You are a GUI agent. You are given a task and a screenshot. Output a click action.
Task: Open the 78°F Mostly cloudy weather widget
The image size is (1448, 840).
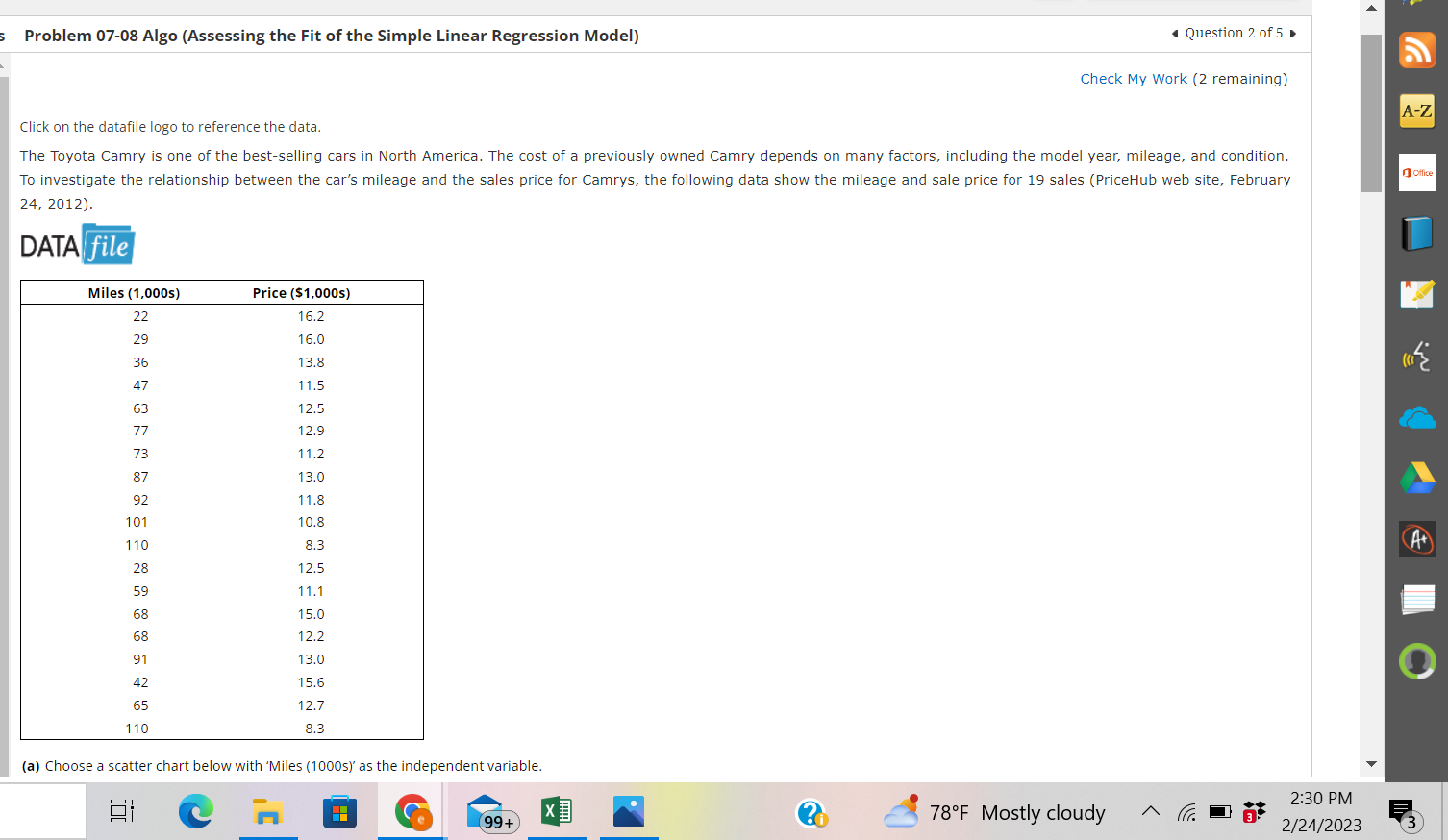coord(995,812)
